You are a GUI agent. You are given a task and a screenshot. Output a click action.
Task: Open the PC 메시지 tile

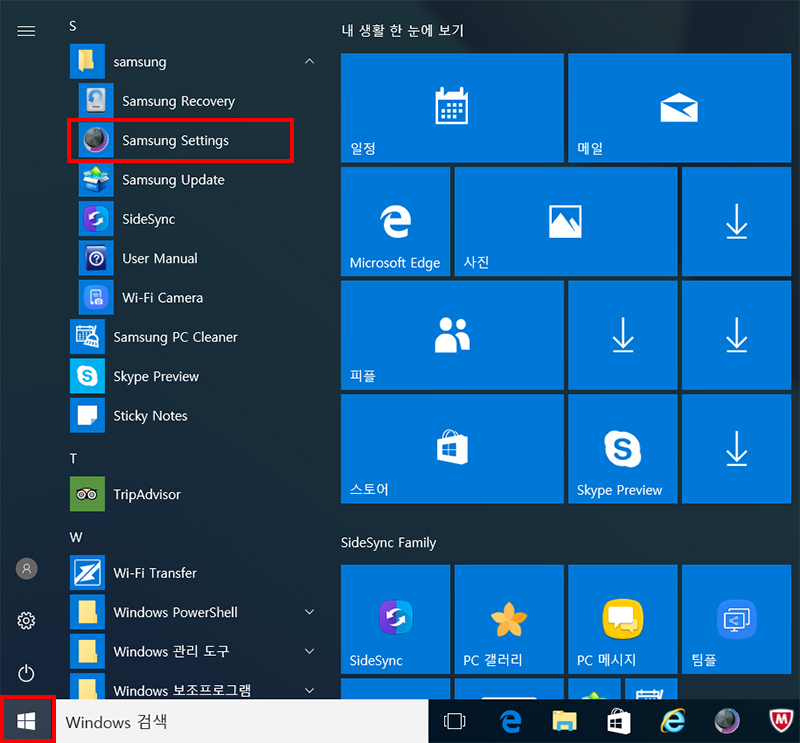coord(623,619)
